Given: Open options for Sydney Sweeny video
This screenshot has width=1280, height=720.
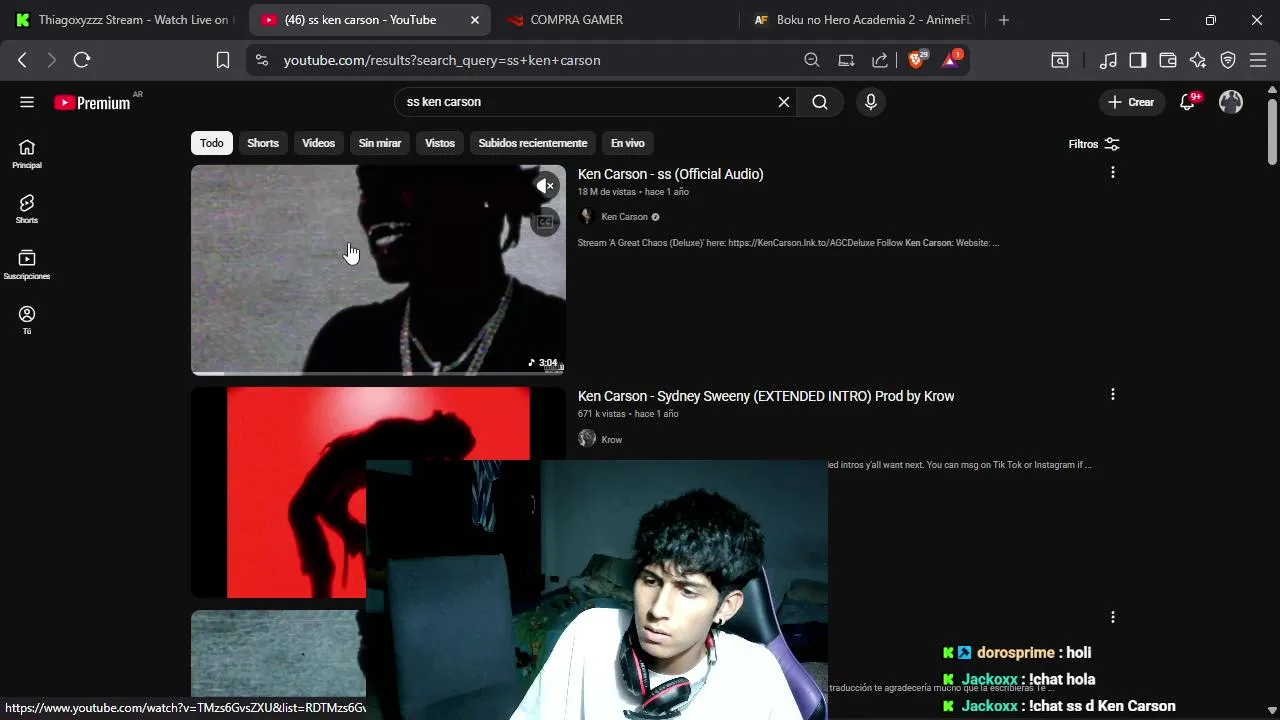Looking at the screenshot, I should coord(1112,395).
